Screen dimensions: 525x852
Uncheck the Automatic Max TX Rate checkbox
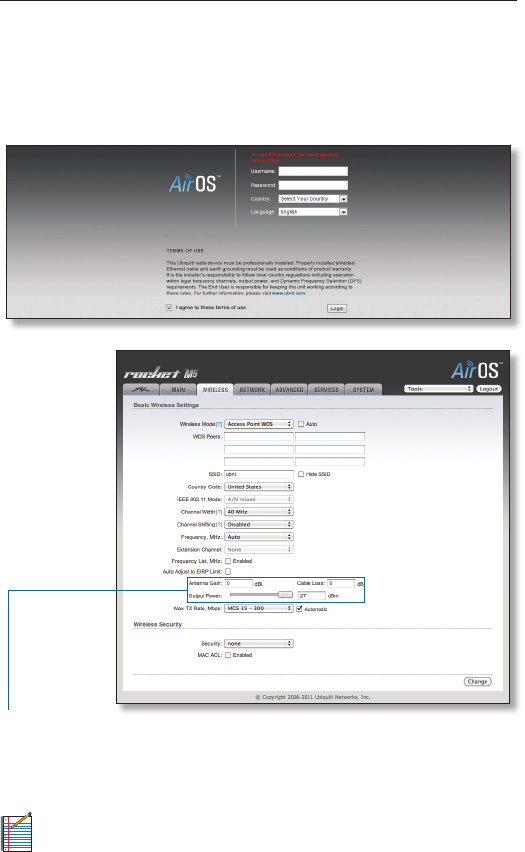click(x=299, y=609)
